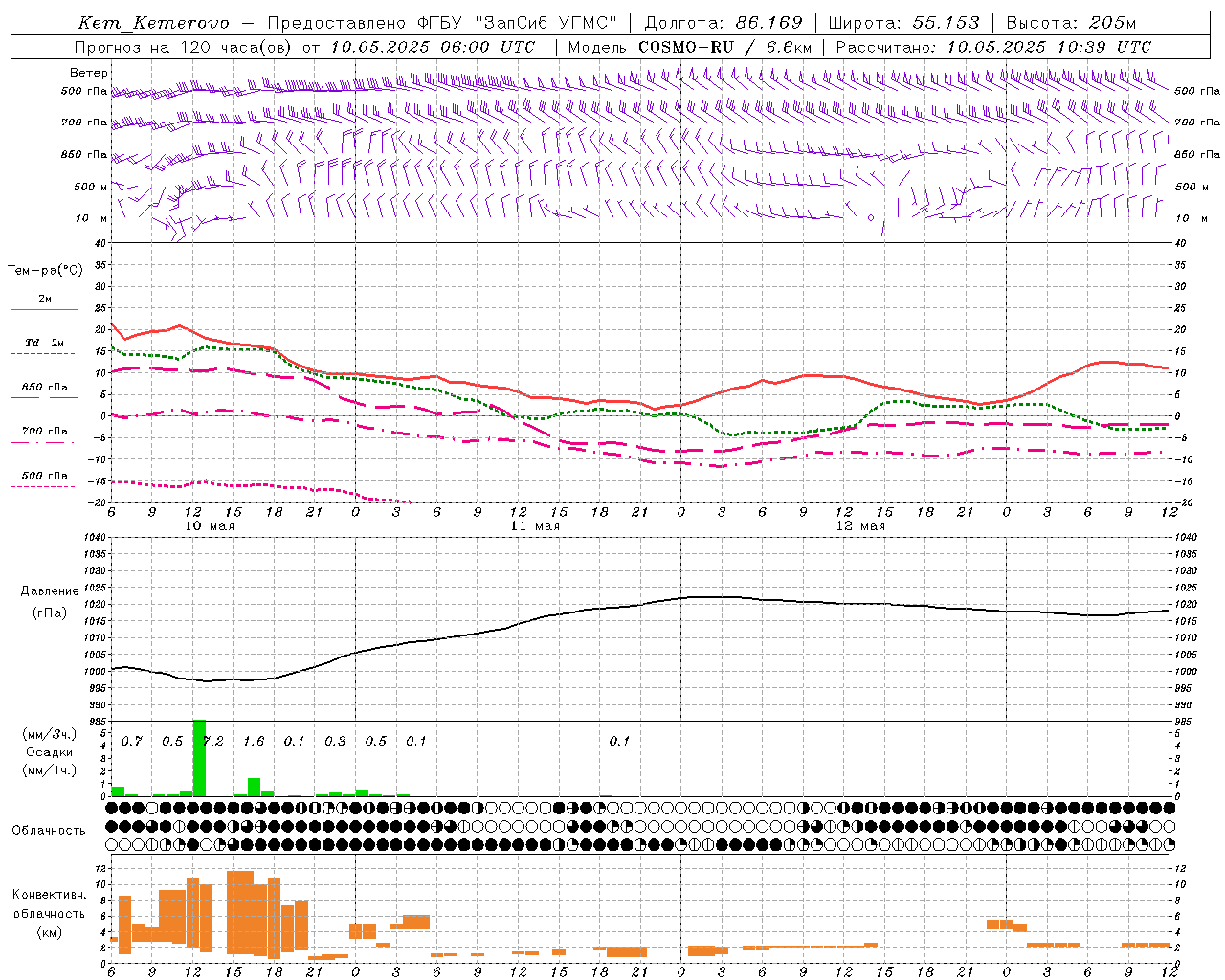The width and height of the screenshot is (1225, 980).
Task: Click the 'Конвективн.' convective cloud label
Action: tap(49, 895)
